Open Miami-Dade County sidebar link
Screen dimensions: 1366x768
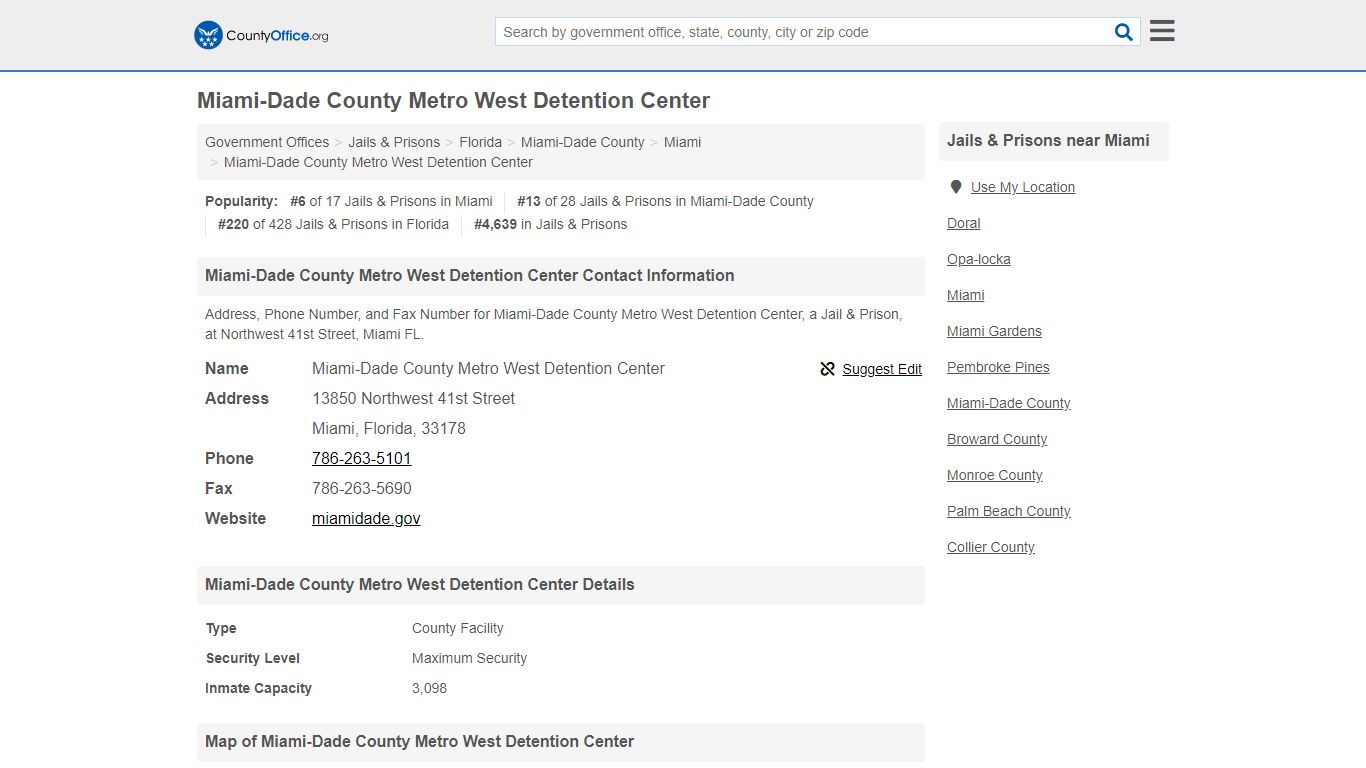[1009, 403]
